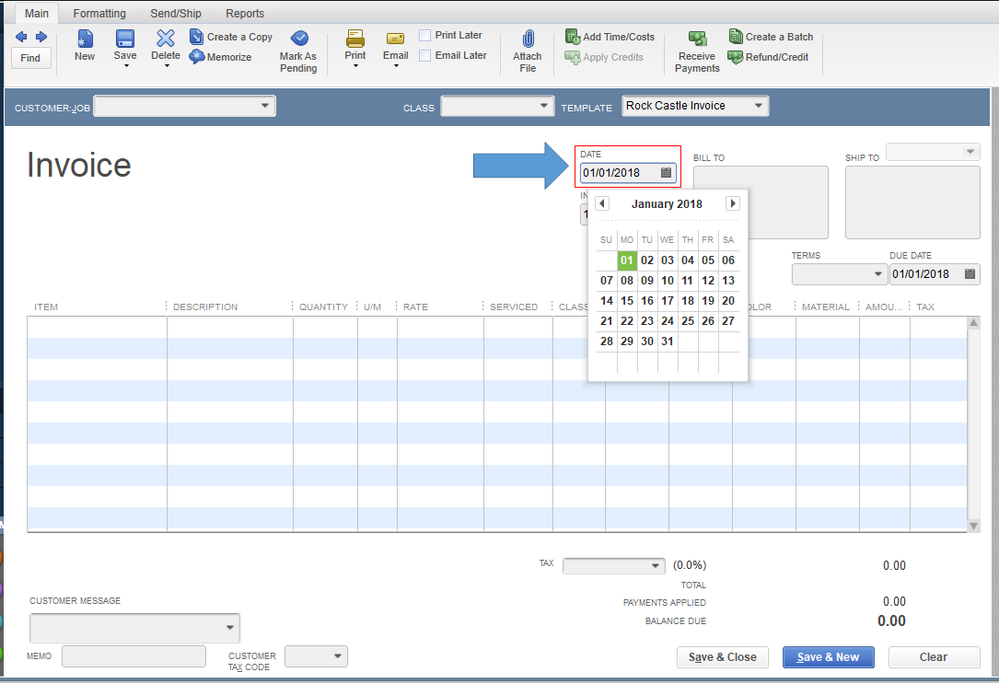
Task: Click Add Time/Costs icon
Action: point(572,36)
